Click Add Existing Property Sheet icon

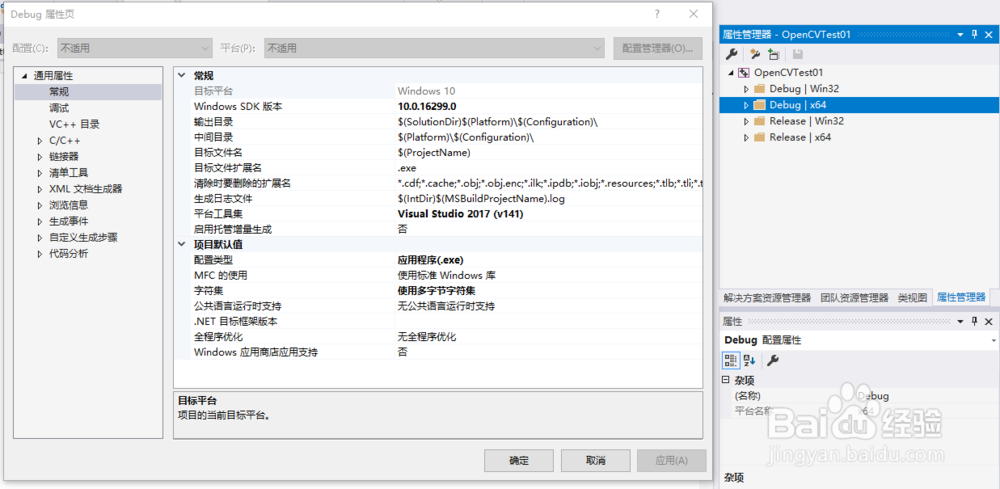point(774,54)
